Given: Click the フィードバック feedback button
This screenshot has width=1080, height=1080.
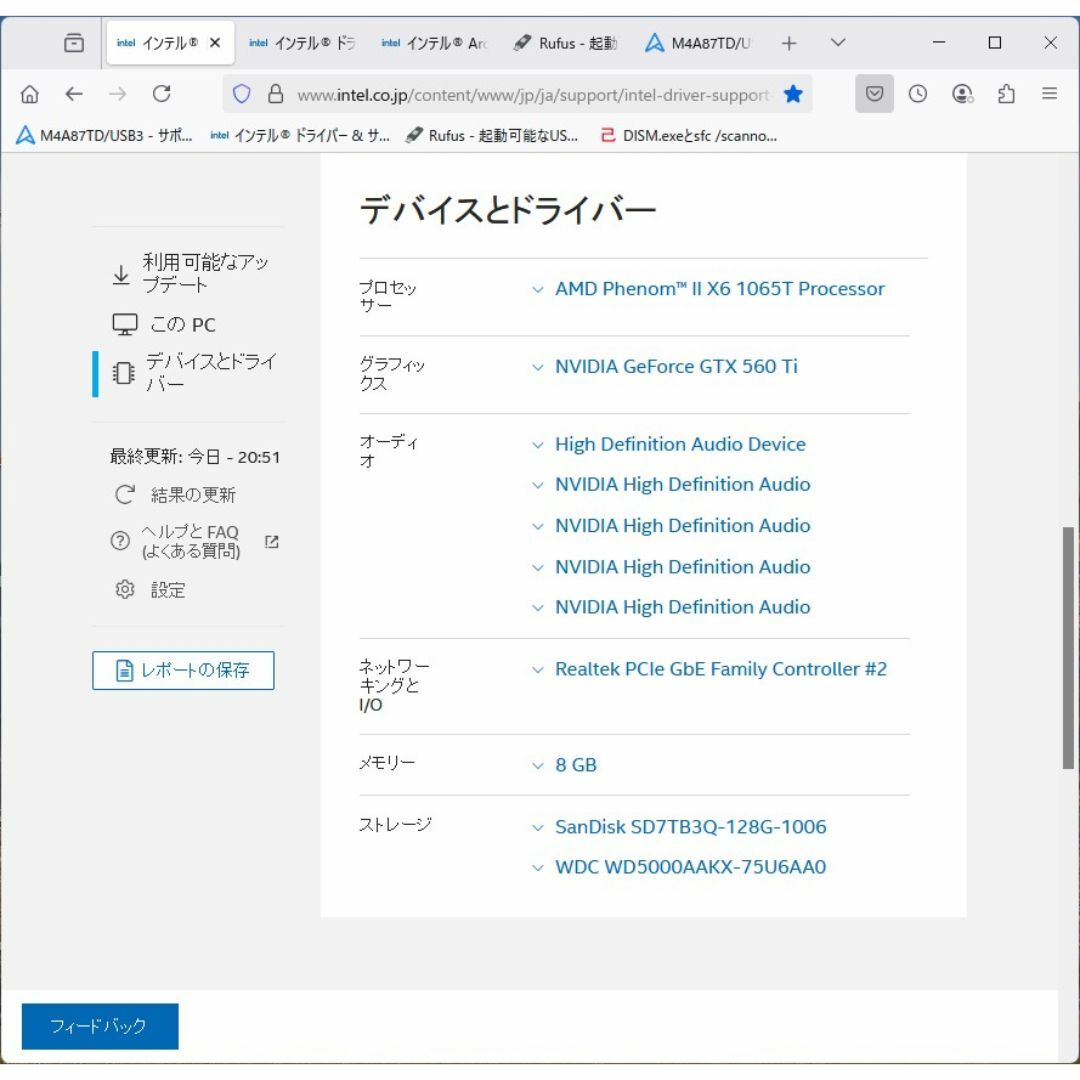Looking at the screenshot, I should pyautogui.click(x=100, y=1026).
